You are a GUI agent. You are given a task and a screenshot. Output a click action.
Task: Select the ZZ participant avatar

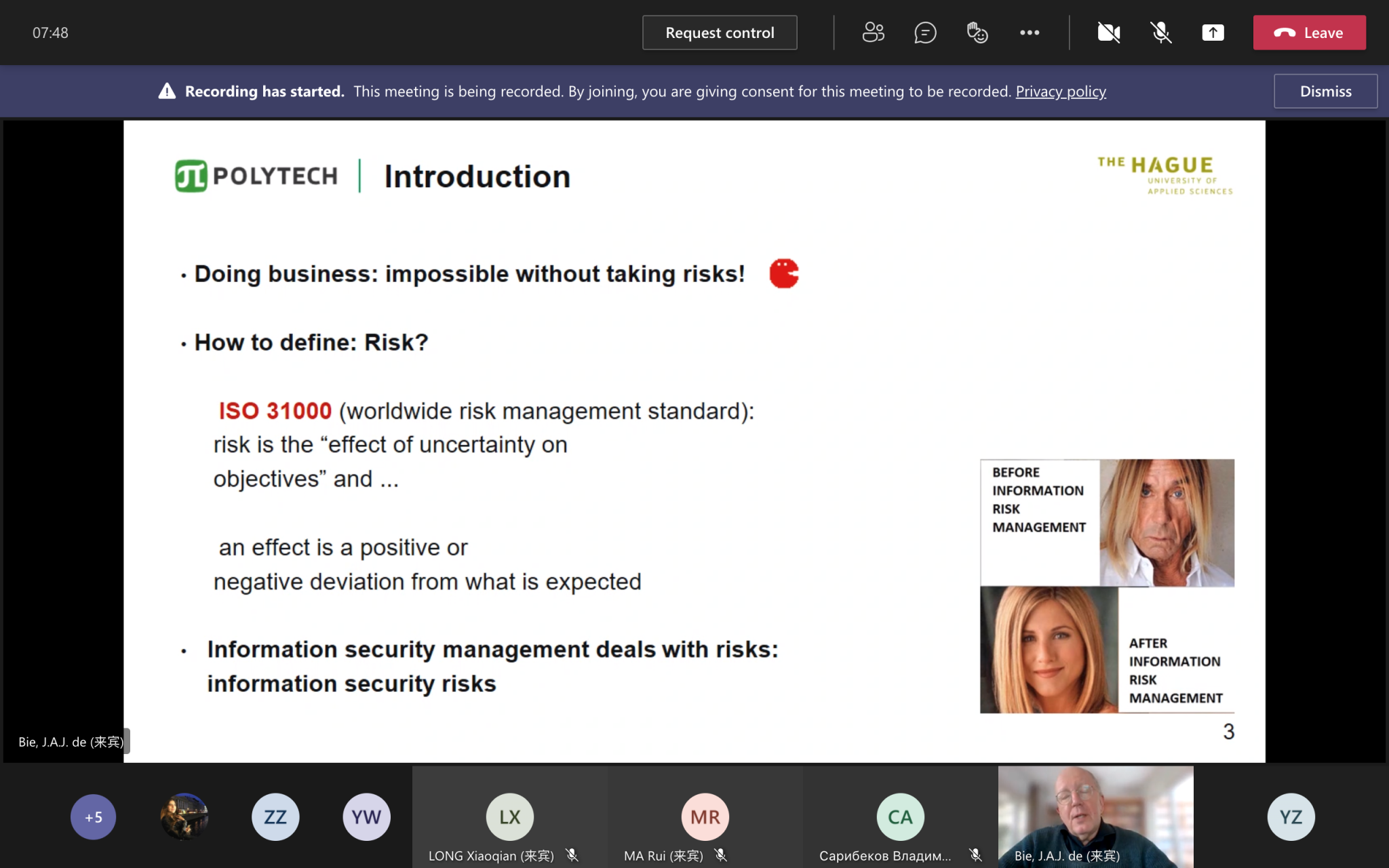[275, 817]
